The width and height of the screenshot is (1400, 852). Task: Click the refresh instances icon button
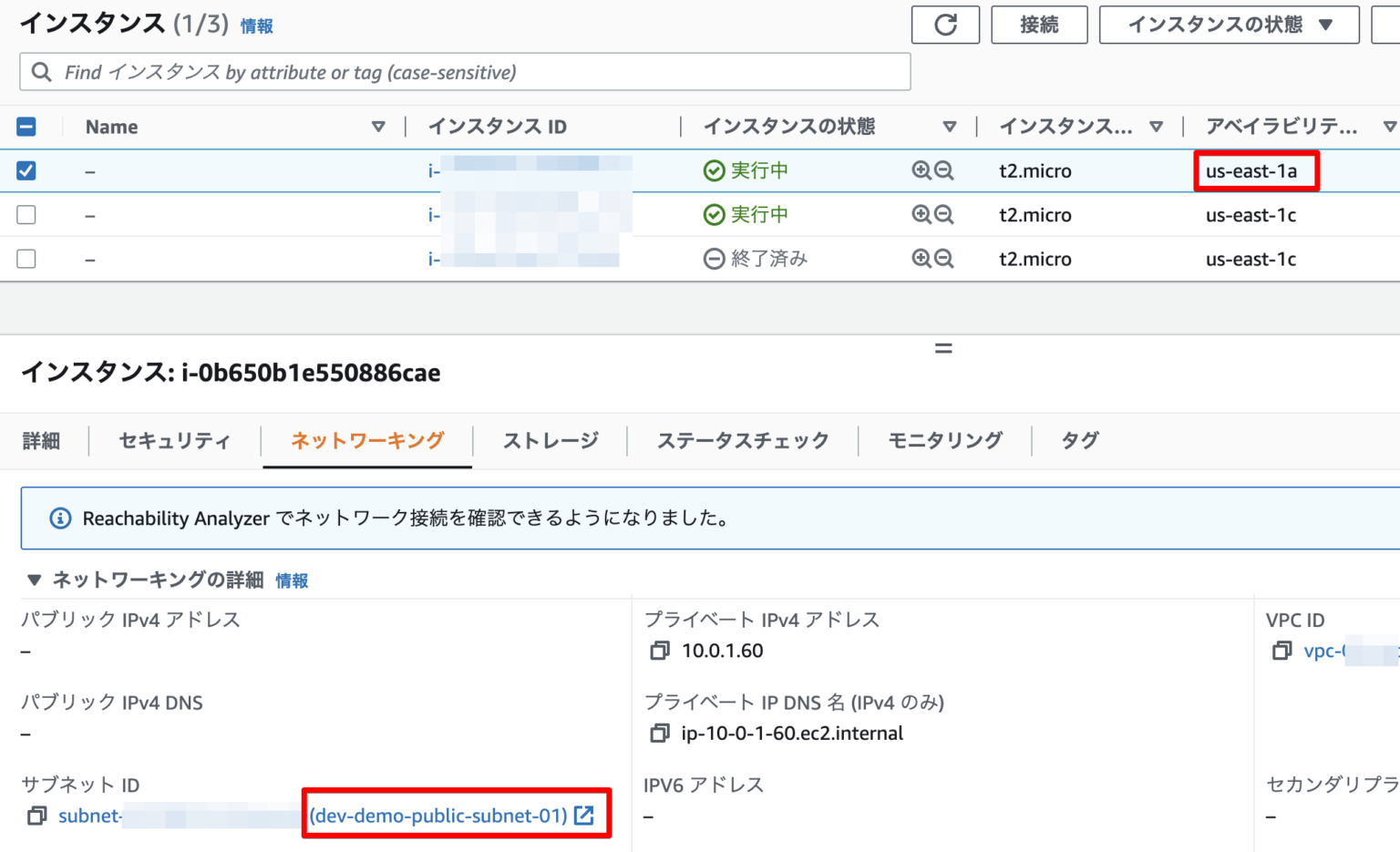coord(945,25)
